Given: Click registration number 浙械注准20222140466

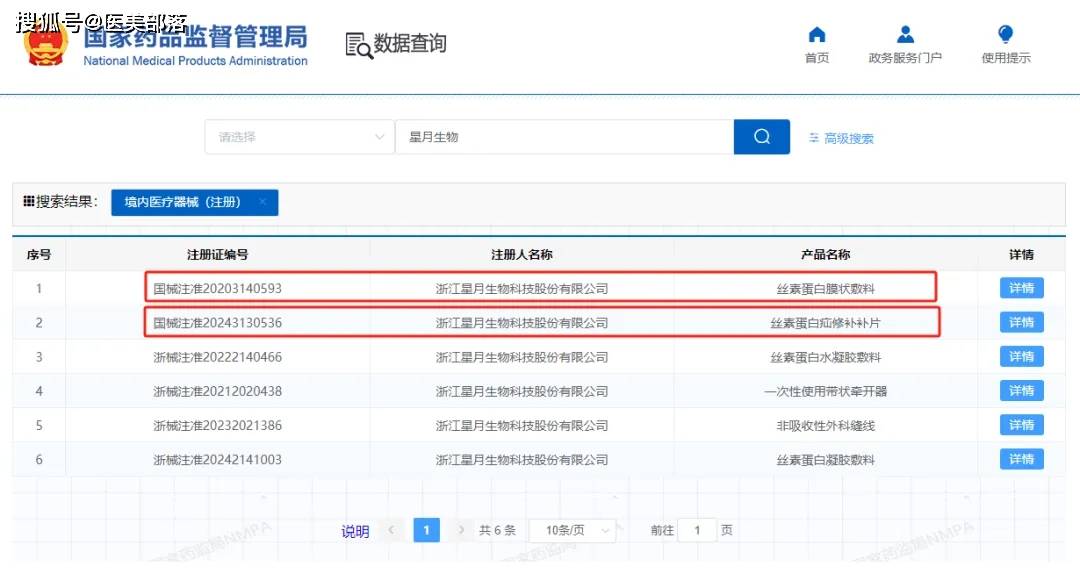Looking at the screenshot, I should [218, 357].
